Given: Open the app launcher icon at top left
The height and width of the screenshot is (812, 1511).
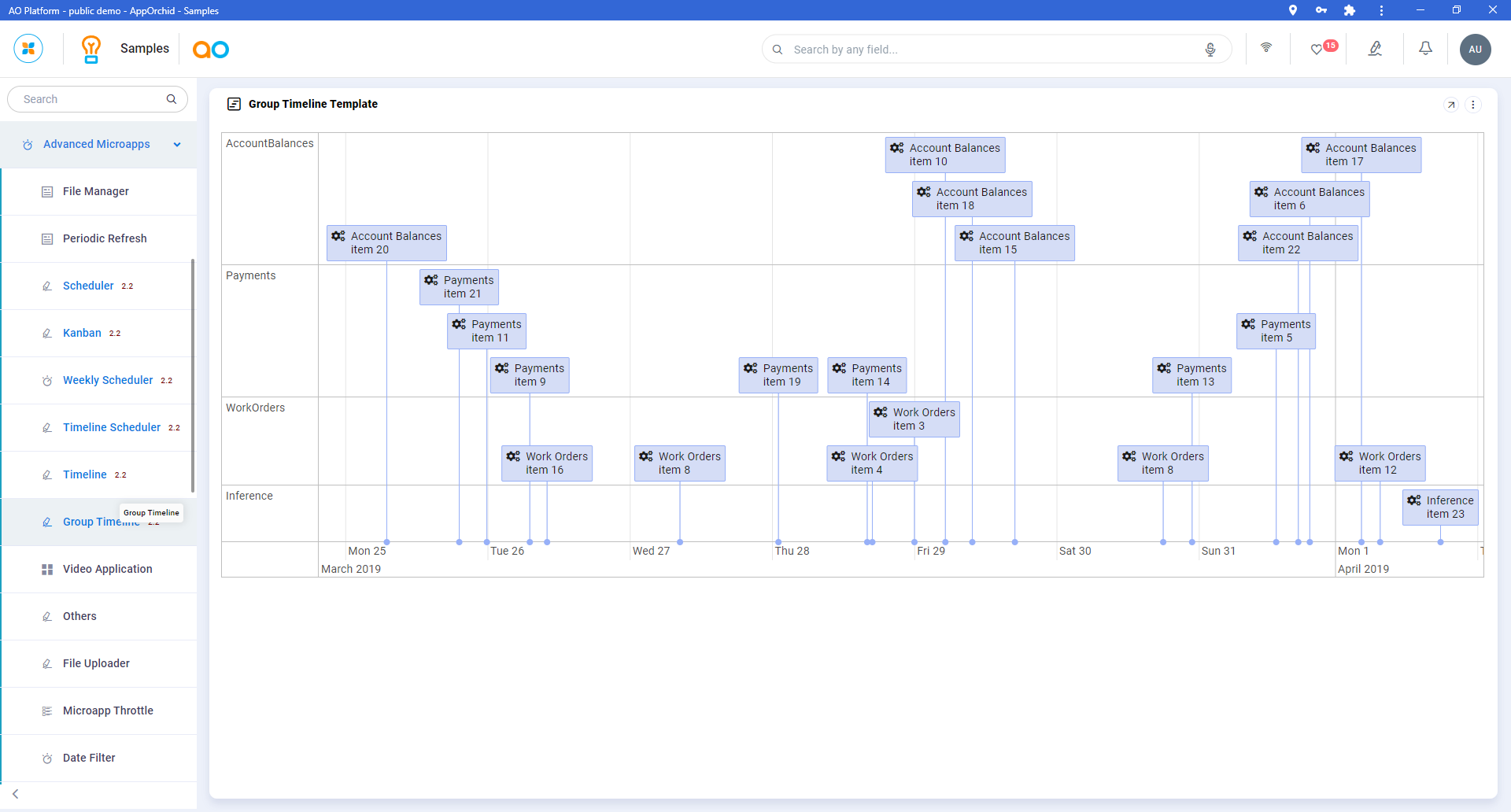Looking at the screenshot, I should click(28, 49).
